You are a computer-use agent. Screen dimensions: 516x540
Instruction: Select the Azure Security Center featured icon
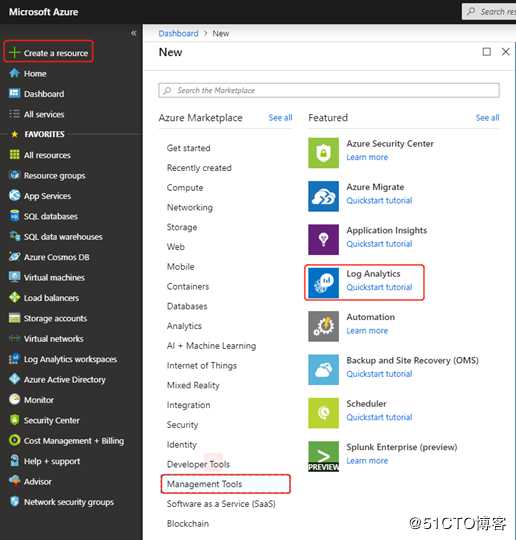(x=323, y=153)
